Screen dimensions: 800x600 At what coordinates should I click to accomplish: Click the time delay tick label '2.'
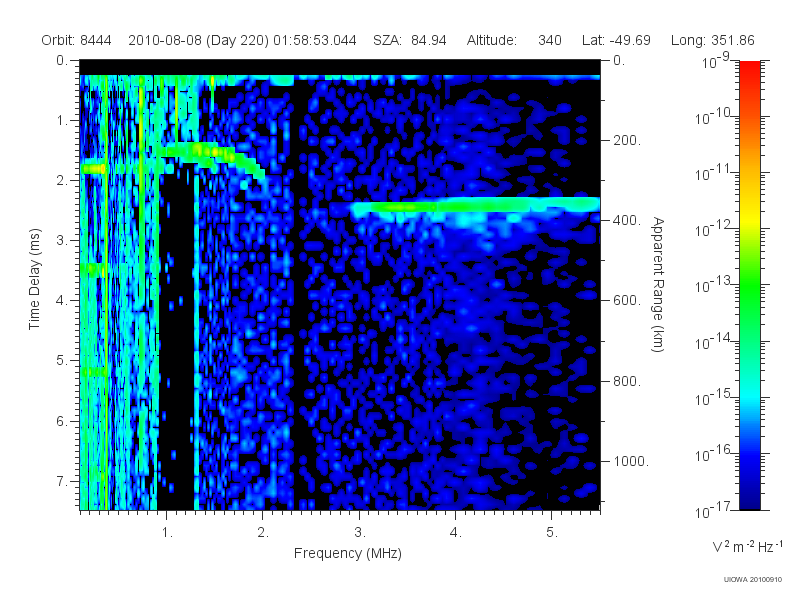click(62, 181)
